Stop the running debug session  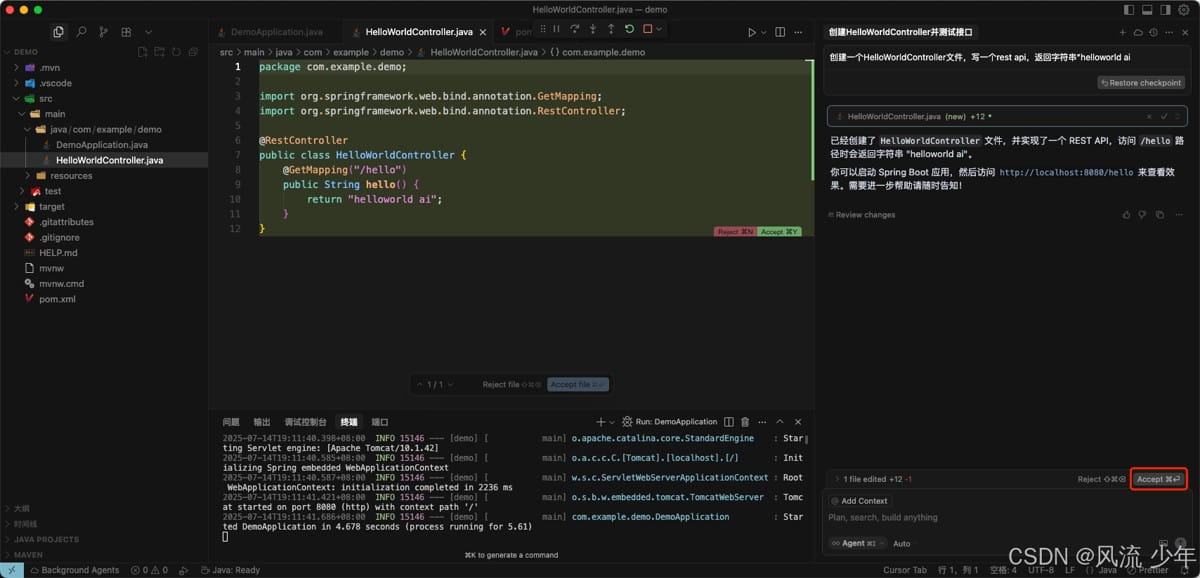648,29
